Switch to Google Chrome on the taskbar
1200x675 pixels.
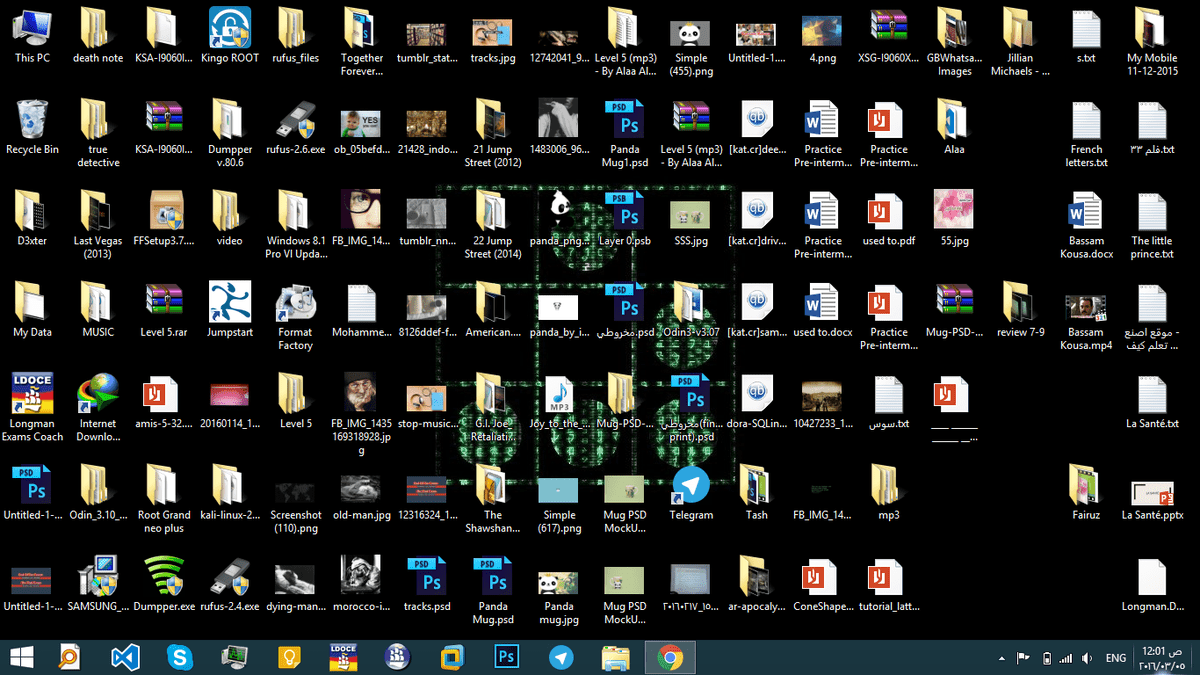pos(670,657)
